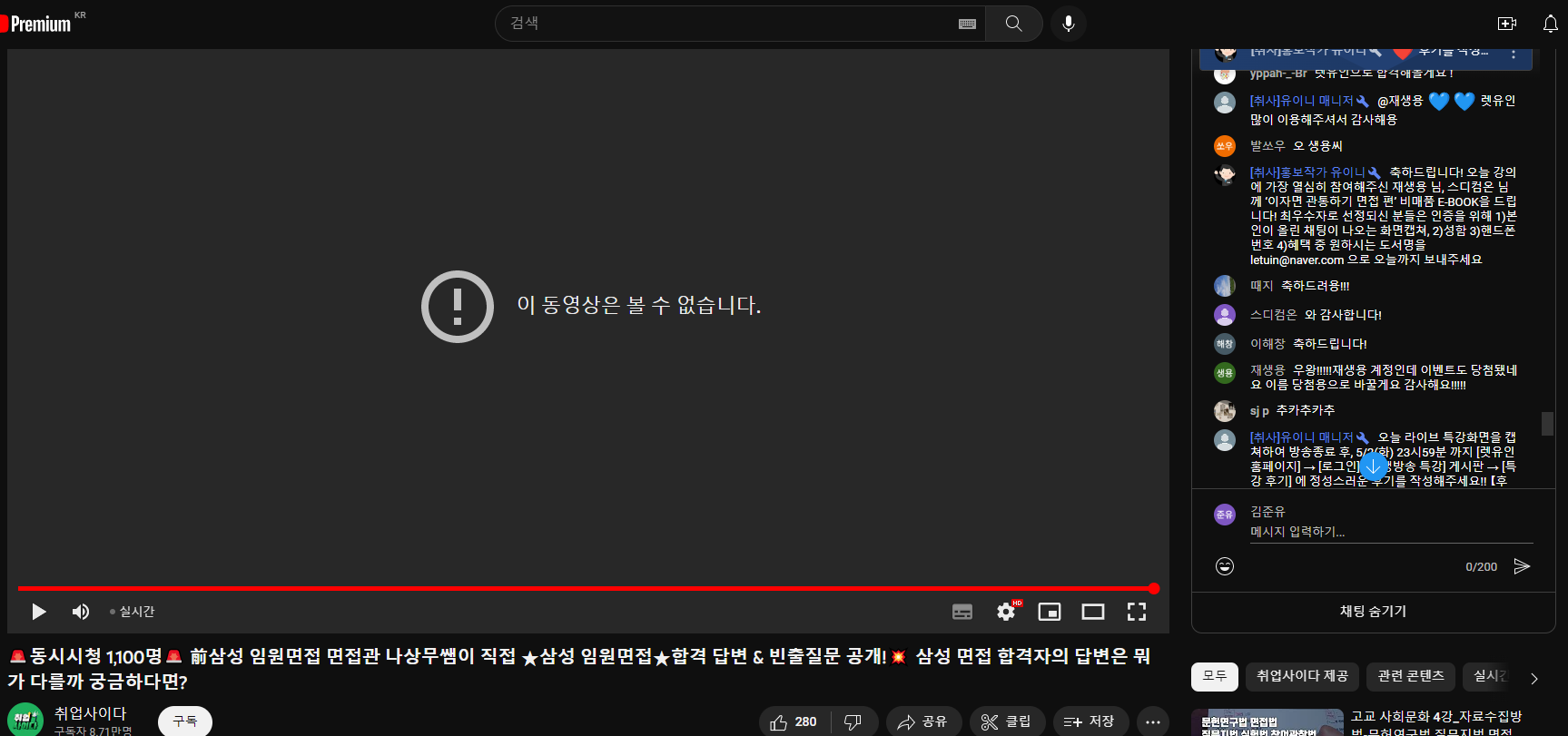Click the 이해창 commenter name
Image resolution: width=1568 pixels, height=736 pixels.
coord(1267,344)
